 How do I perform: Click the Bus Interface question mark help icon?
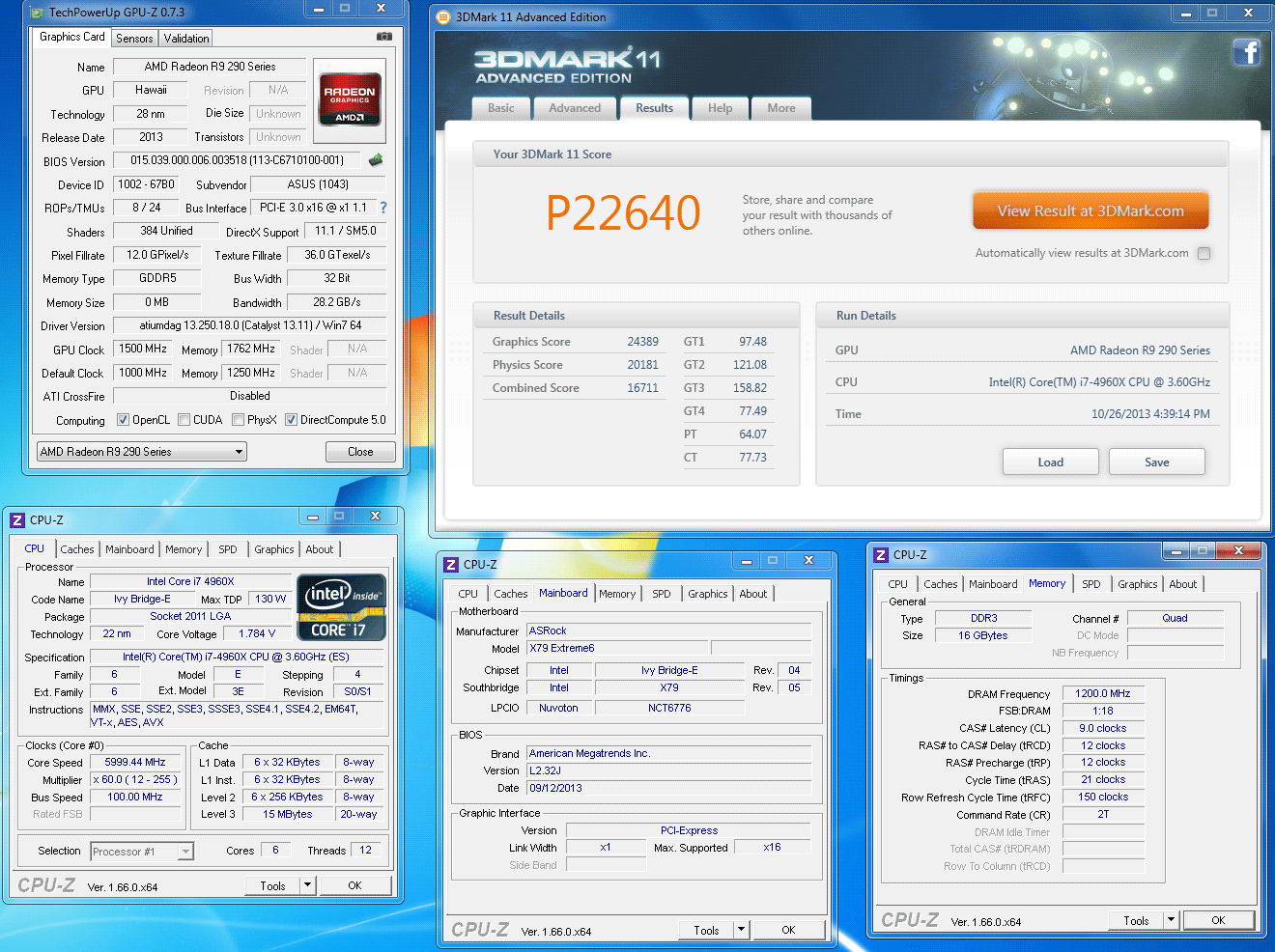(x=383, y=208)
